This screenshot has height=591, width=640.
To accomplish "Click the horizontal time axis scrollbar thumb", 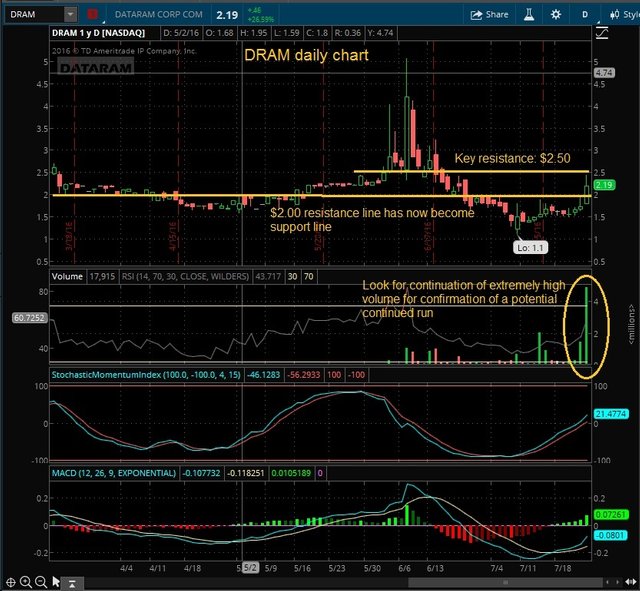I will click(505, 582).
